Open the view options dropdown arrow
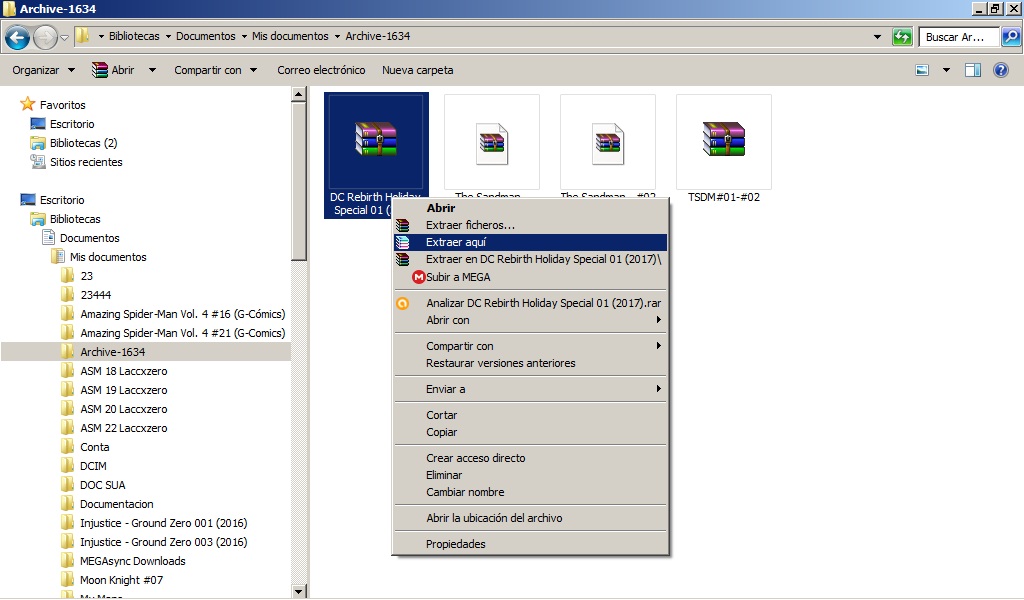Screen dimensions: 1024x600 pos(946,70)
